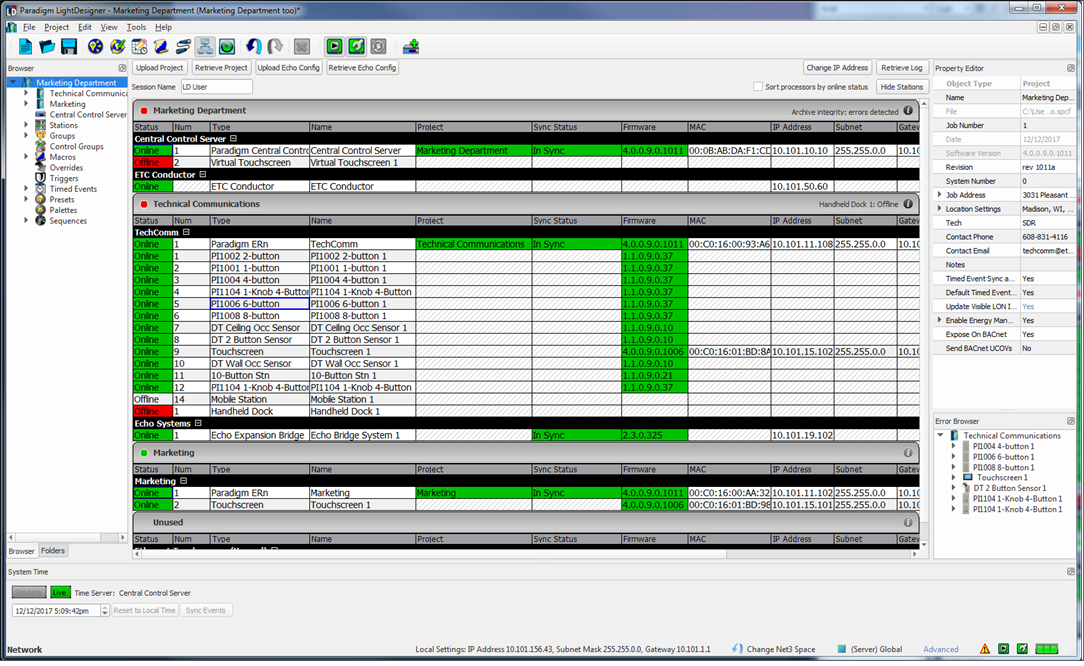Click info icon beside Archive integrity message
Image resolution: width=1084 pixels, height=666 pixels.
[908, 110]
